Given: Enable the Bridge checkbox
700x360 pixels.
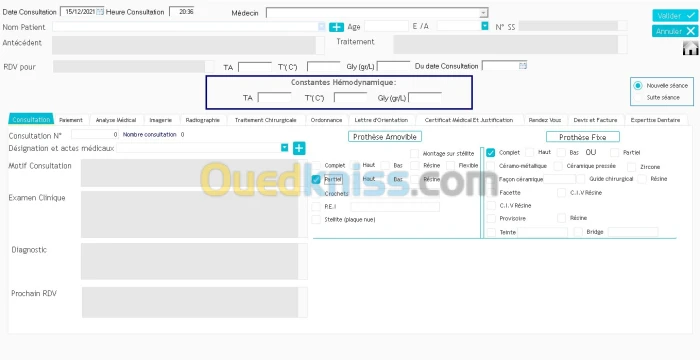Looking at the screenshot, I should (578, 232).
